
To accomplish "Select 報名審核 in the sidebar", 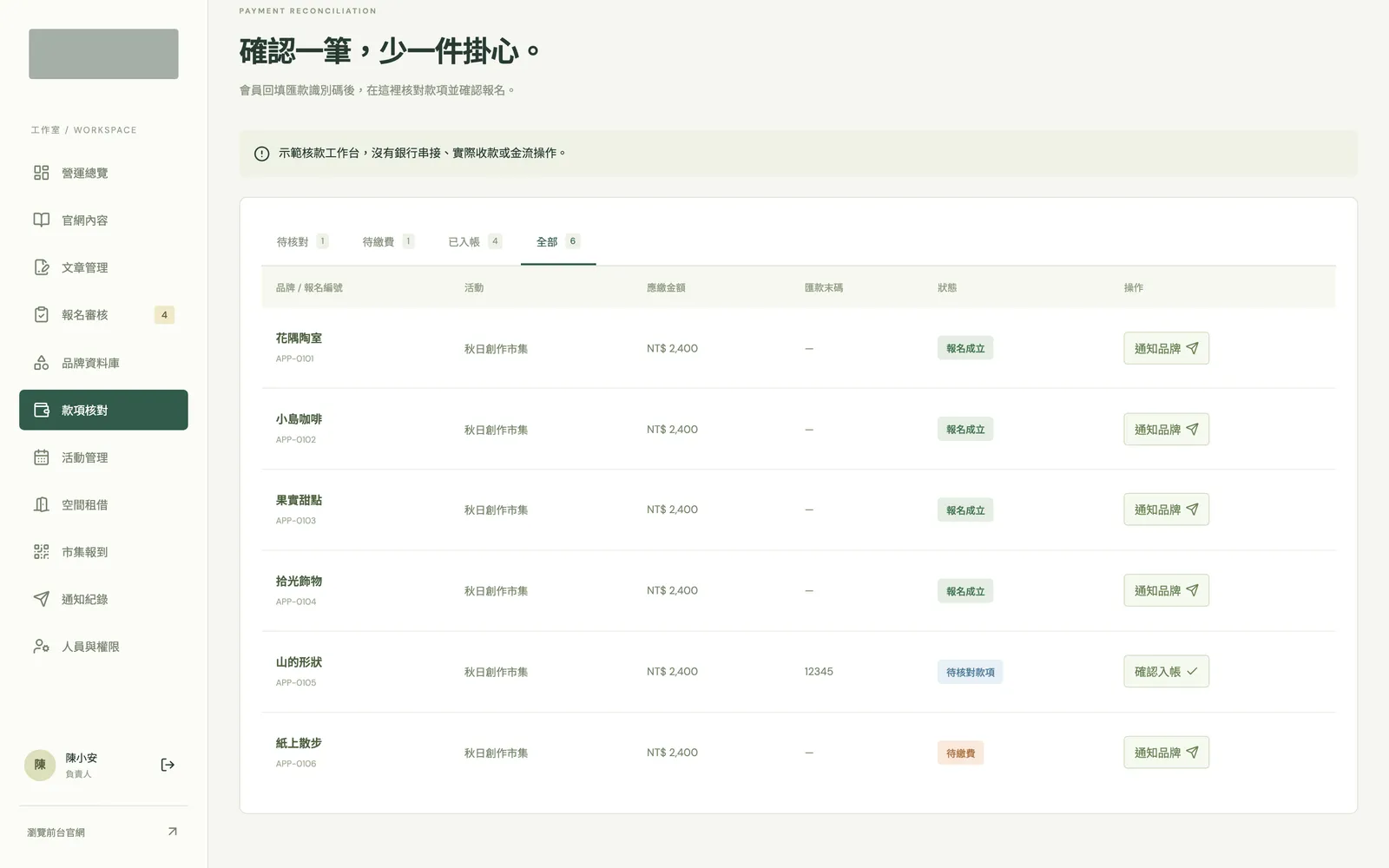I will [x=103, y=315].
